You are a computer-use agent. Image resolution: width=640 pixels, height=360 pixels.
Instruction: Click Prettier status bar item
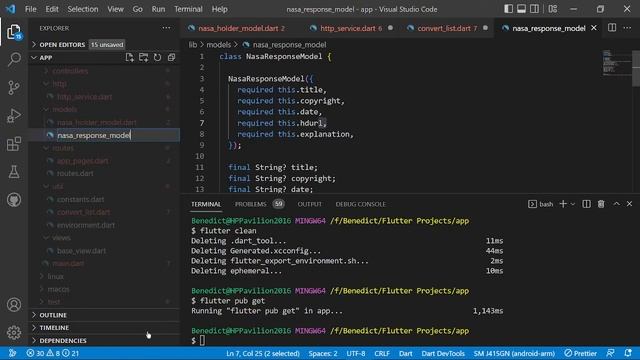pos(580,353)
